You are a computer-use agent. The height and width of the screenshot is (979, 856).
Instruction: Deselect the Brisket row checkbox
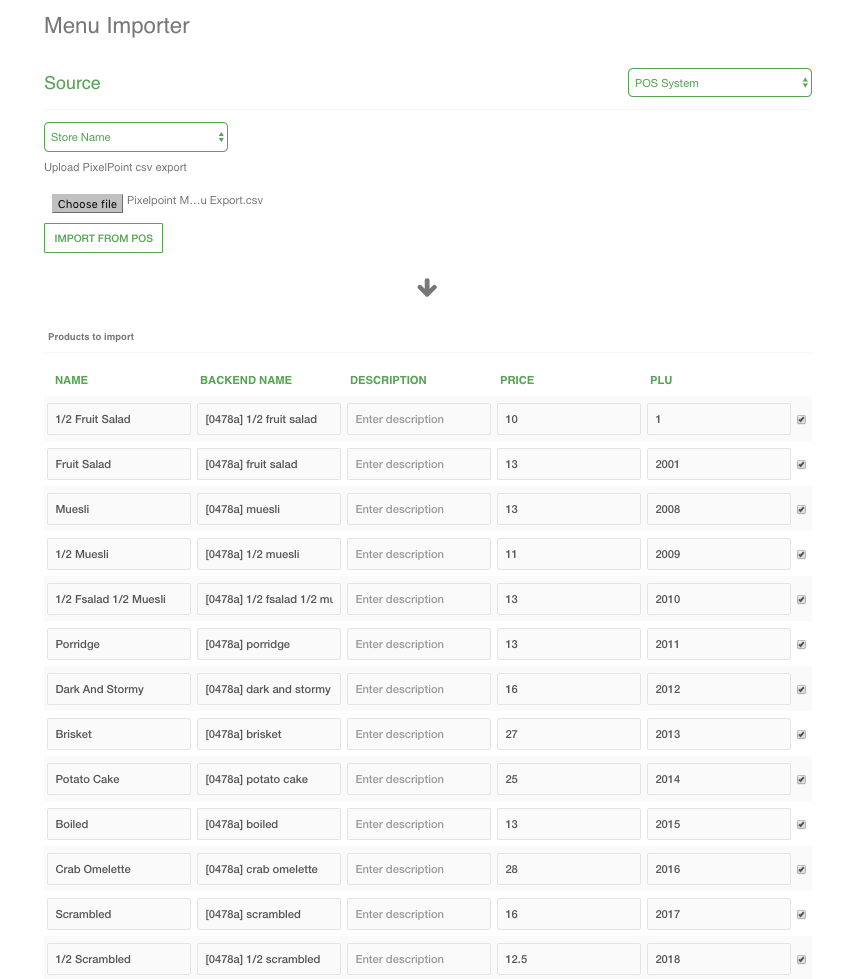pos(801,735)
